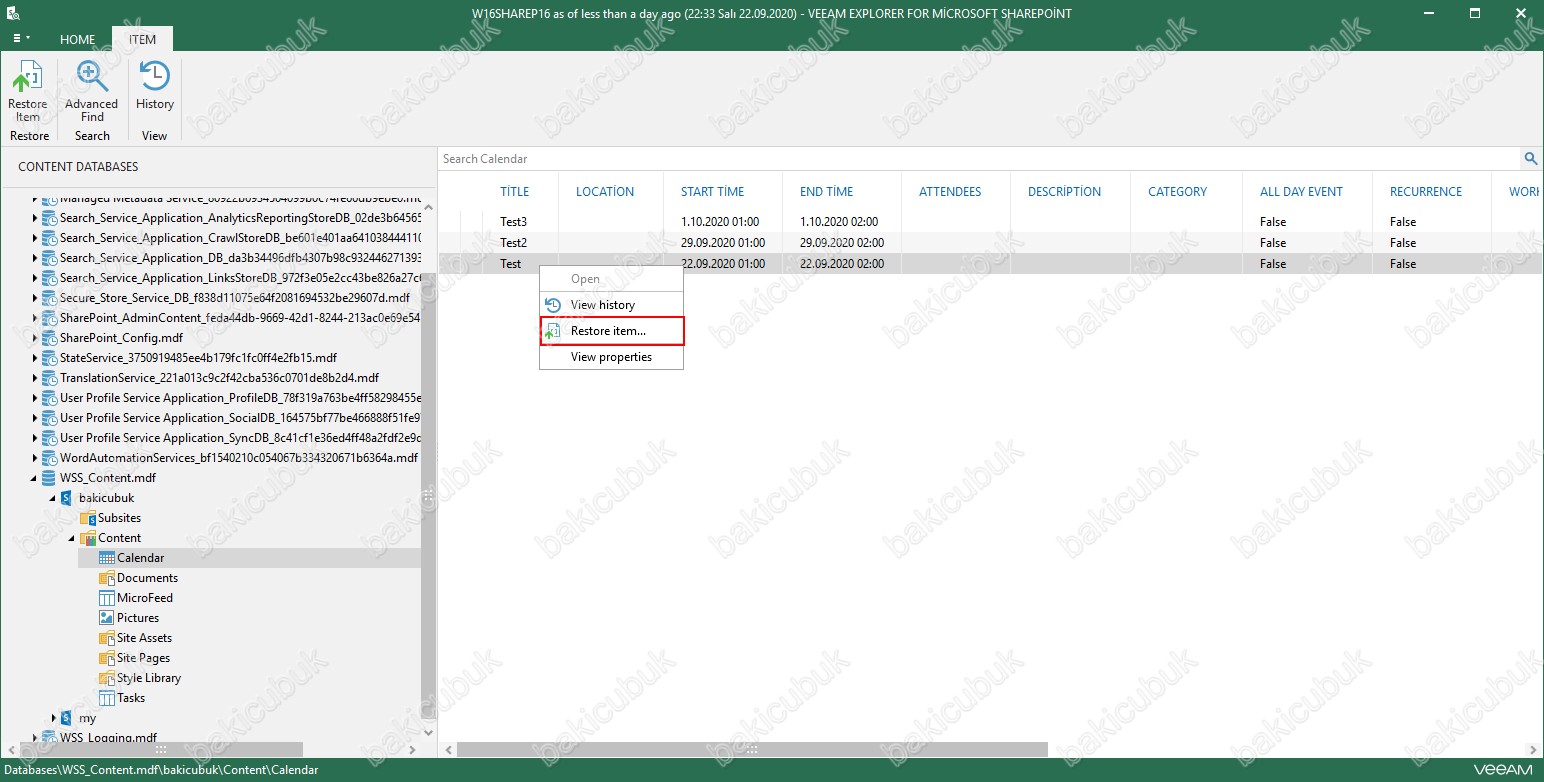Image resolution: width=1544 pixels, height=782 pixels.
Task: Open the MicroFeed list icon
Action: [107, 598]
